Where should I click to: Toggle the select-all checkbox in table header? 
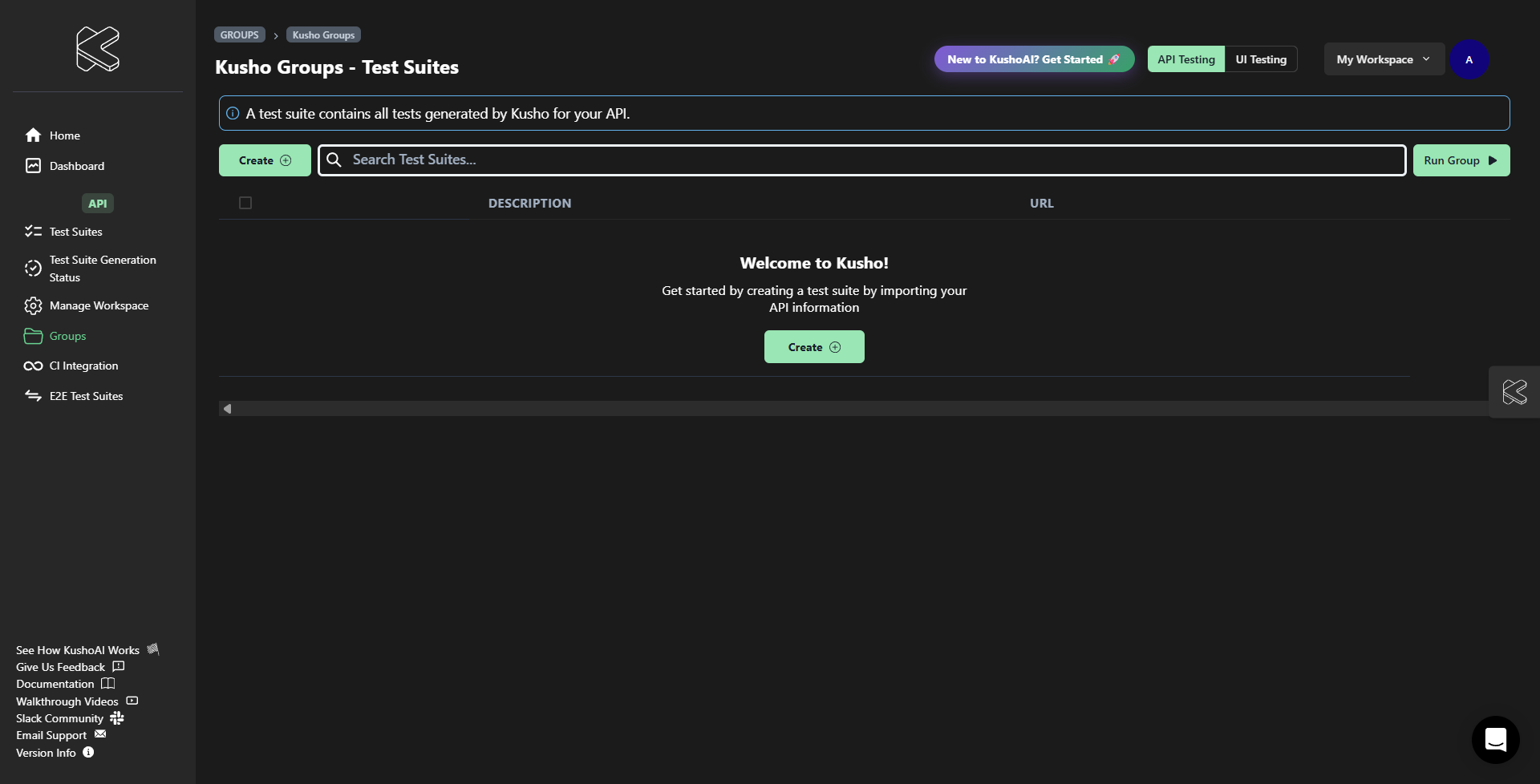click(x=245, y=203)
